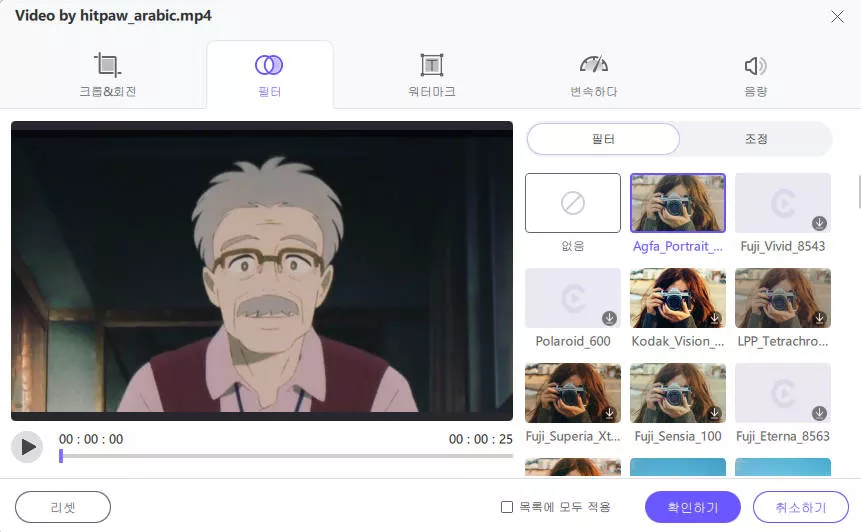Click the purple playhead marker on timeline
Viewport: 861px width, 532px height.
pyautogui.click(x=61, y=456)
